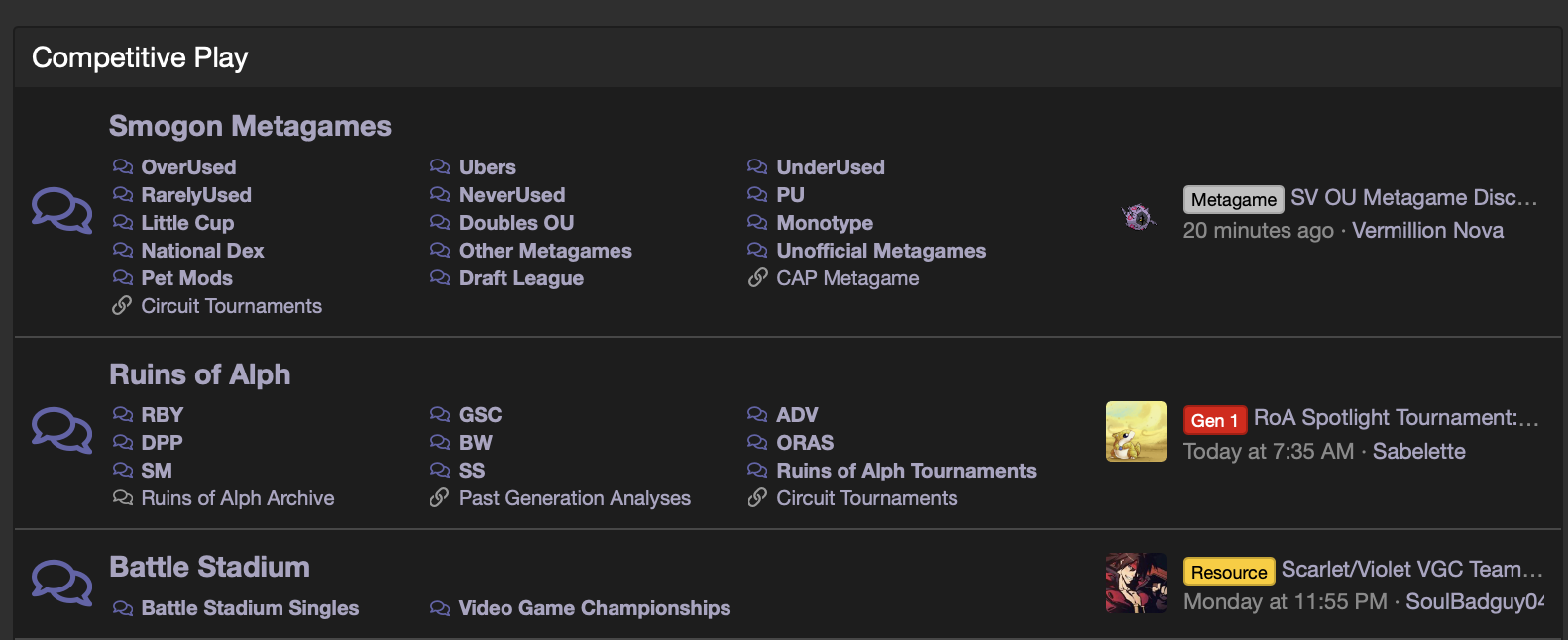Open the Doubles OU subforum
The width and height of the screenshot is (1568, 640).
pos(516,223)
